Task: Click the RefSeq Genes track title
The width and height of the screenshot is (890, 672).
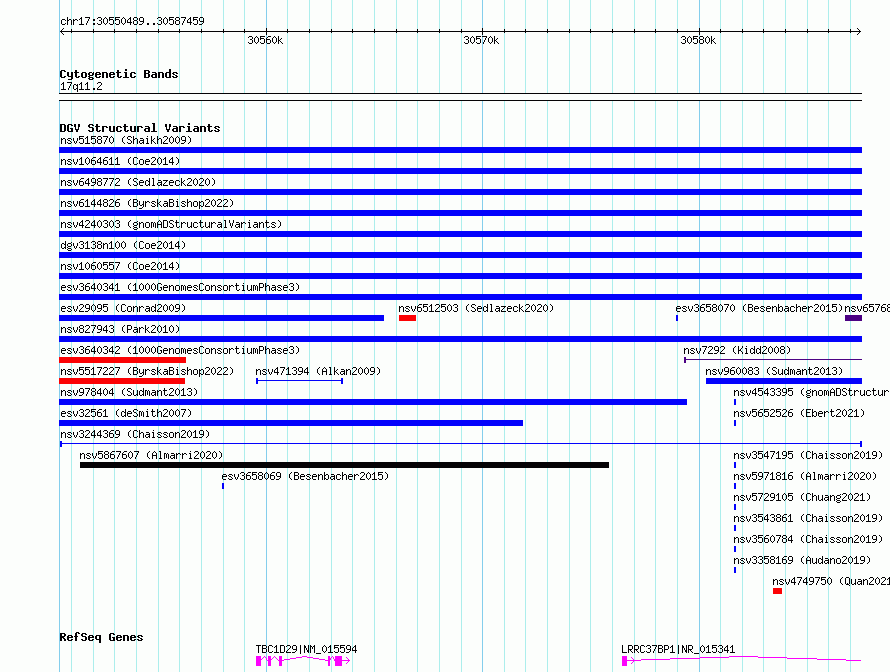Action: 101,637
